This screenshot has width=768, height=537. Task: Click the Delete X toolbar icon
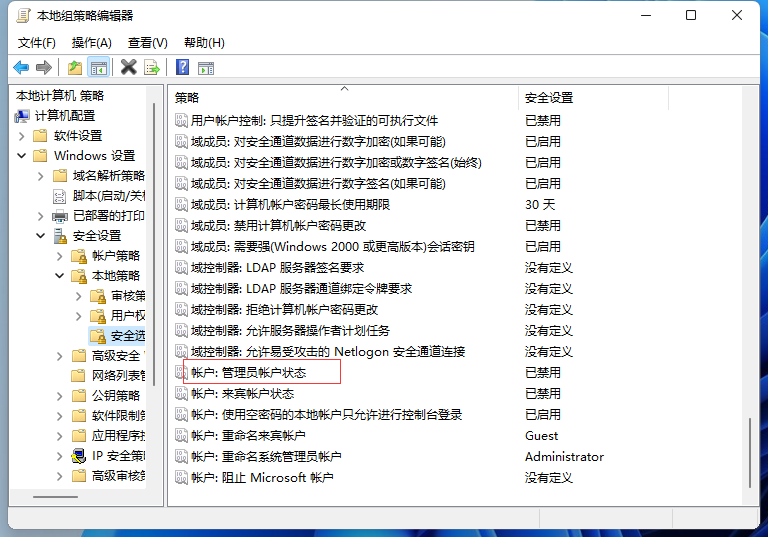pyautogui.click(x=128, y=67)
